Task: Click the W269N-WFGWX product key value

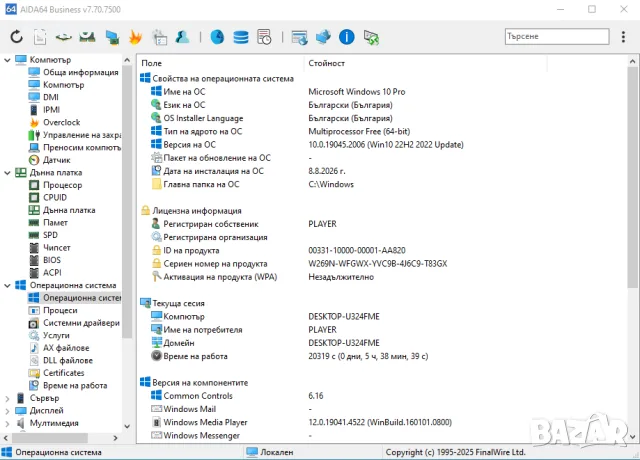Action: pyautogui.click(x=378, y=264)
